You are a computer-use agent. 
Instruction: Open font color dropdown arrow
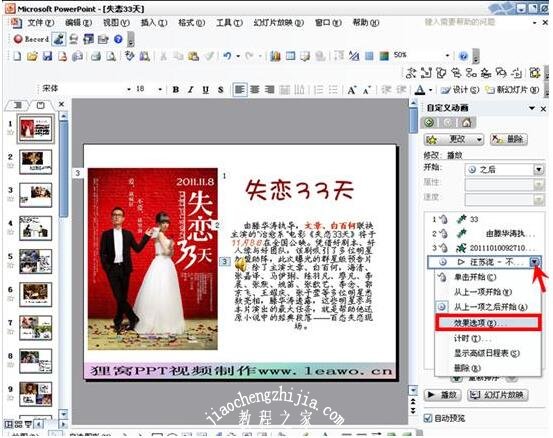pos(430,90)
